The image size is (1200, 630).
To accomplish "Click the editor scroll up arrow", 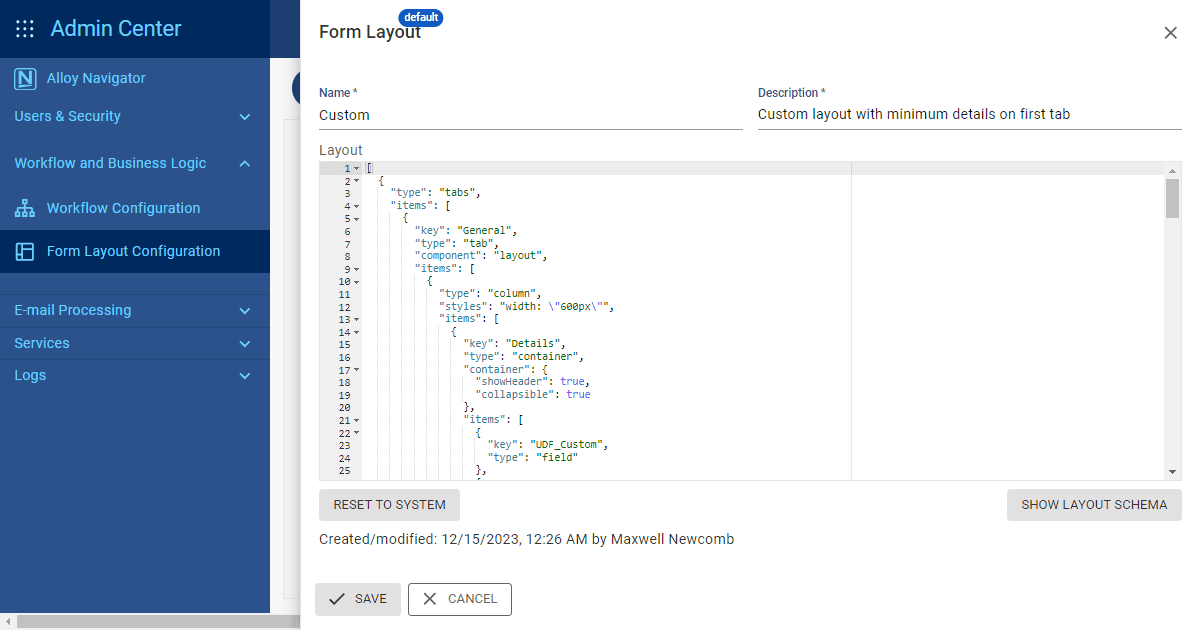I will tap(1173, 169).
